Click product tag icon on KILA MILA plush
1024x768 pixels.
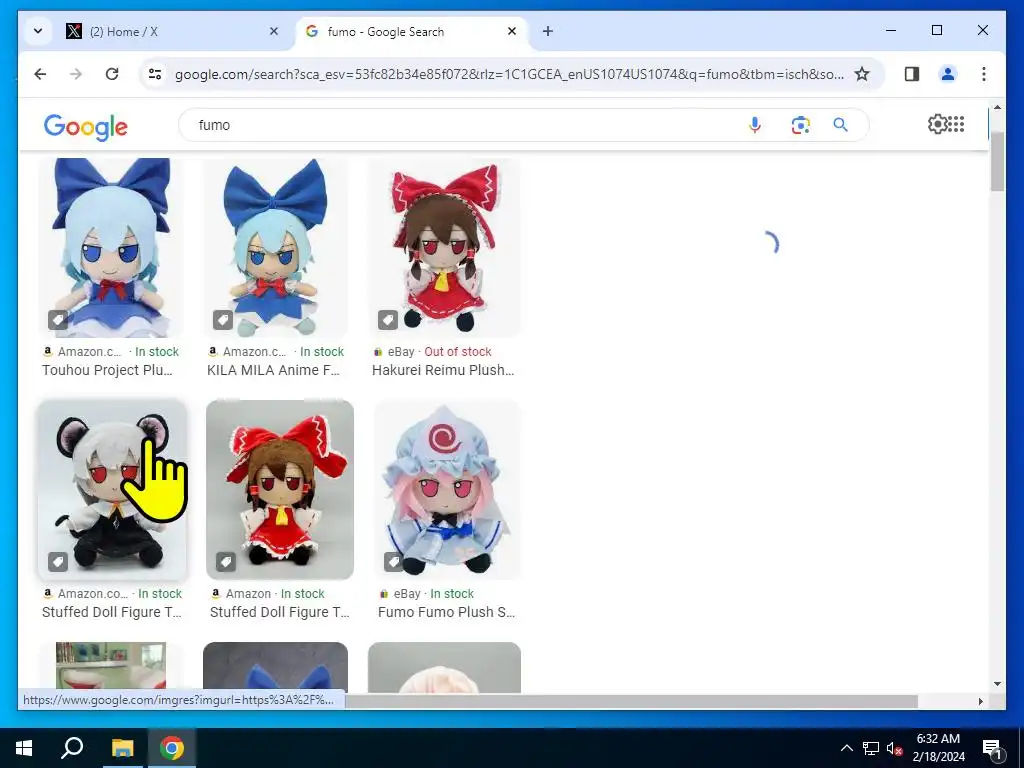pos(223,320)
